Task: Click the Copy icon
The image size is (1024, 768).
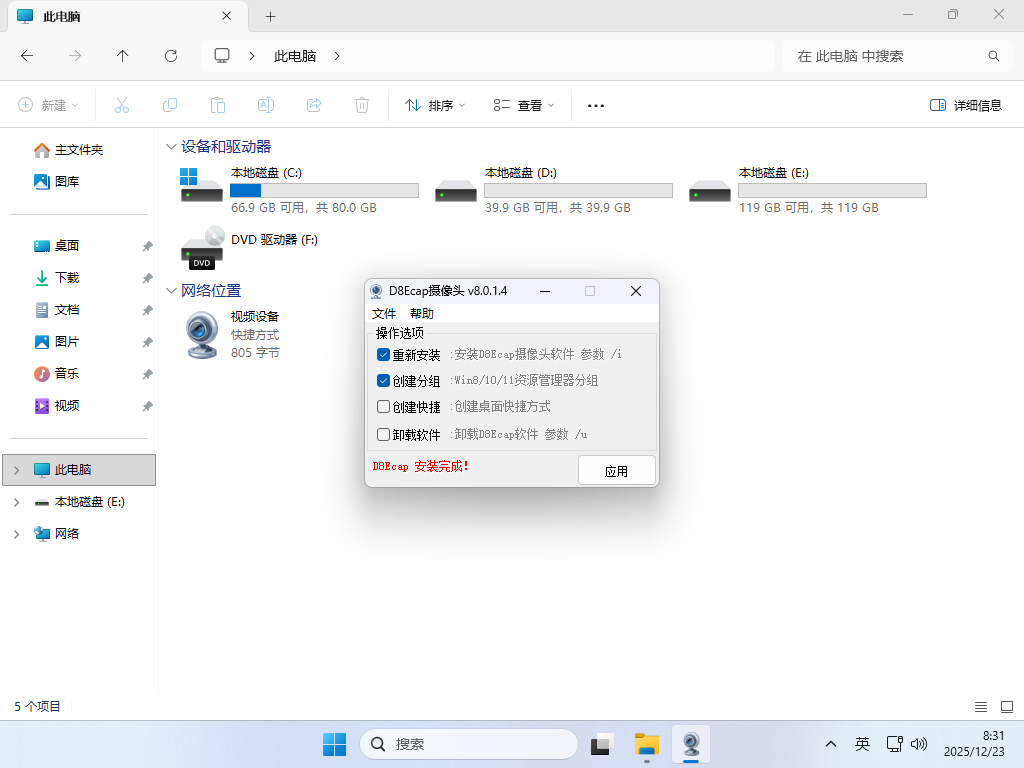Action: [x=170, y=104]
